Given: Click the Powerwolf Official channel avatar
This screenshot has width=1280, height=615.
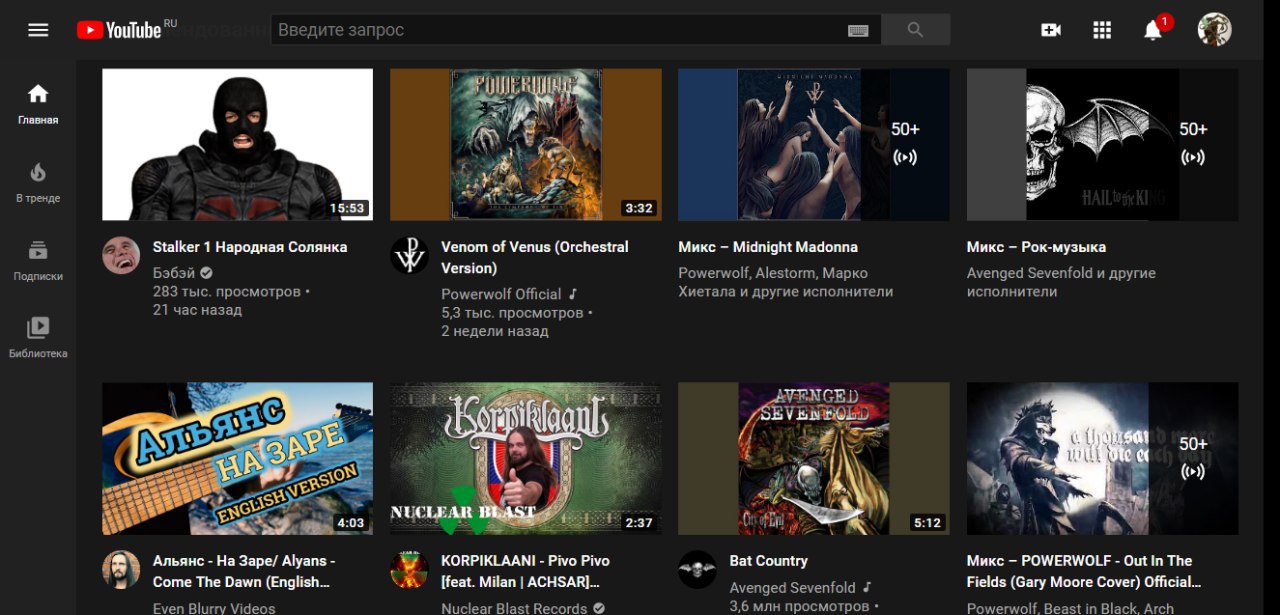Looking at the screenshot, I should point(409,255).
